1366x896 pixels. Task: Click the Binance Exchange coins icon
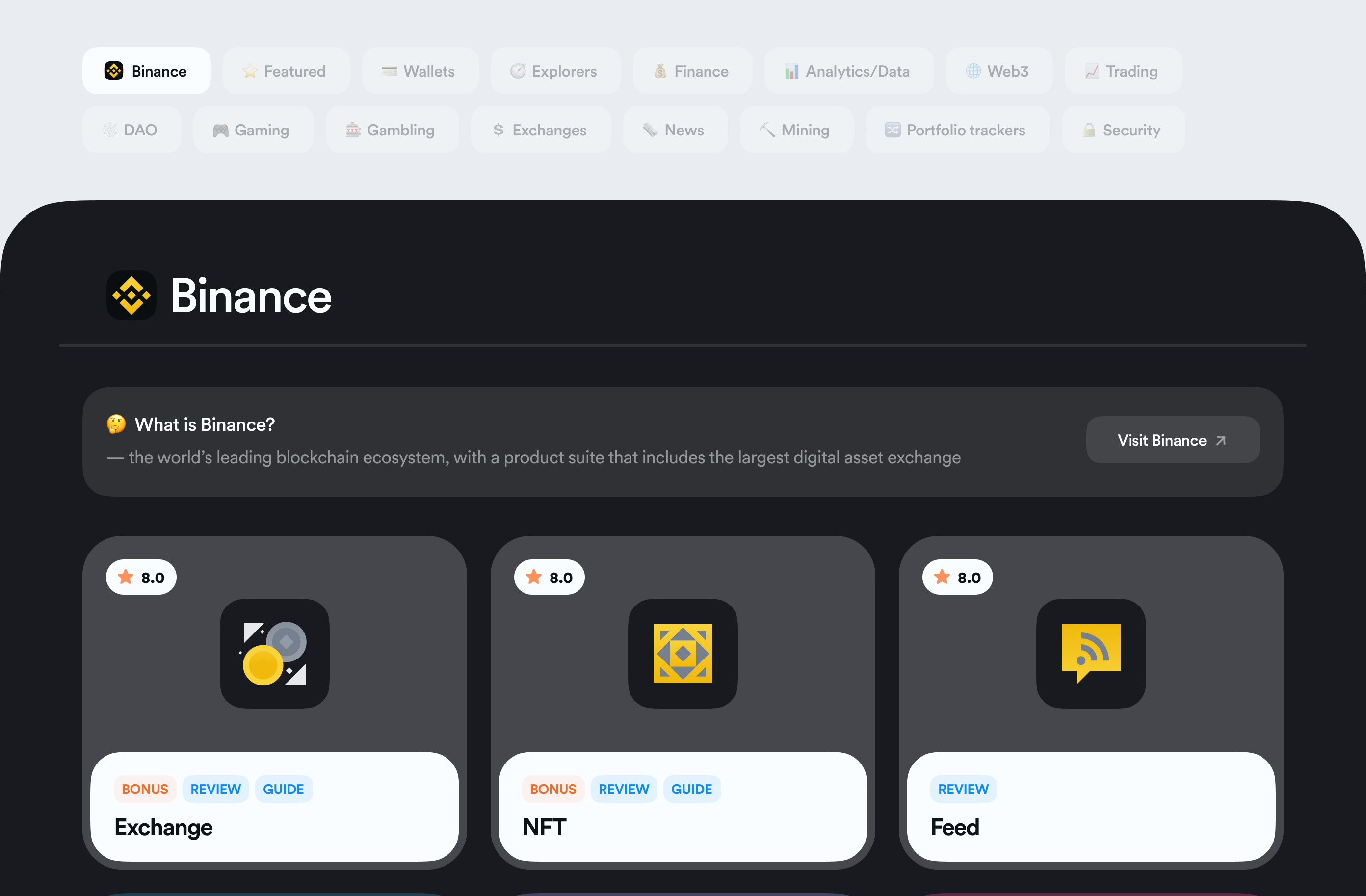(274, 653)
